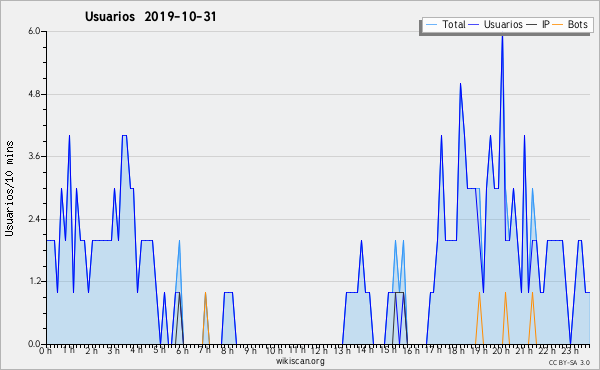Click the chart title 'Usuarios 2019-10-31'
This screenshot has height=370, width=600.
tap(150, 16)
